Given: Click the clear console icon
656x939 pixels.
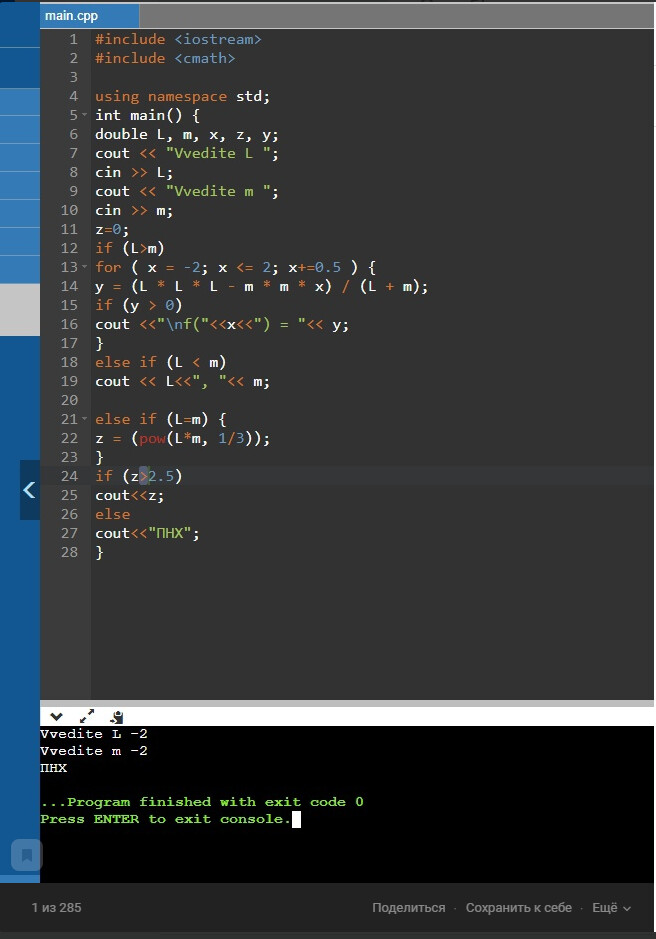Looking at the screenshot, I should point(117,716).
